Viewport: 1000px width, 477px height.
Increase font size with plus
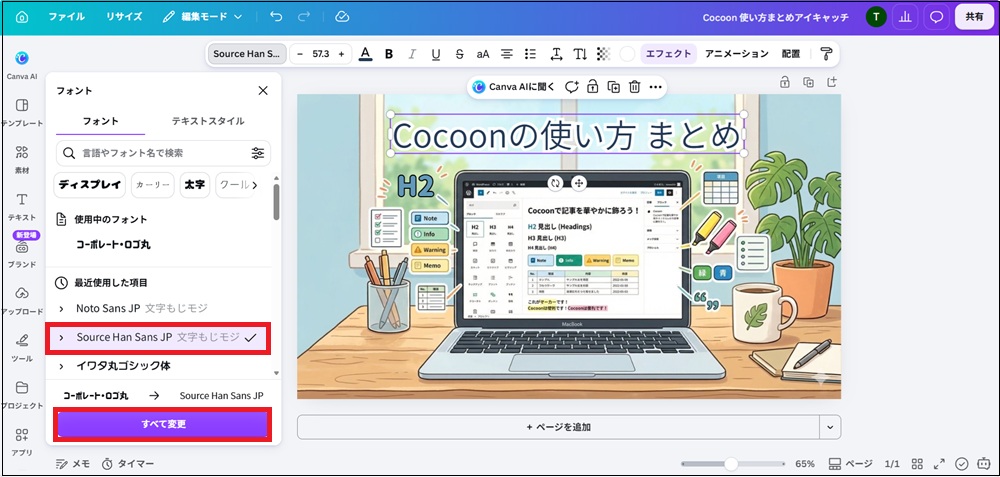click(341, 54)
